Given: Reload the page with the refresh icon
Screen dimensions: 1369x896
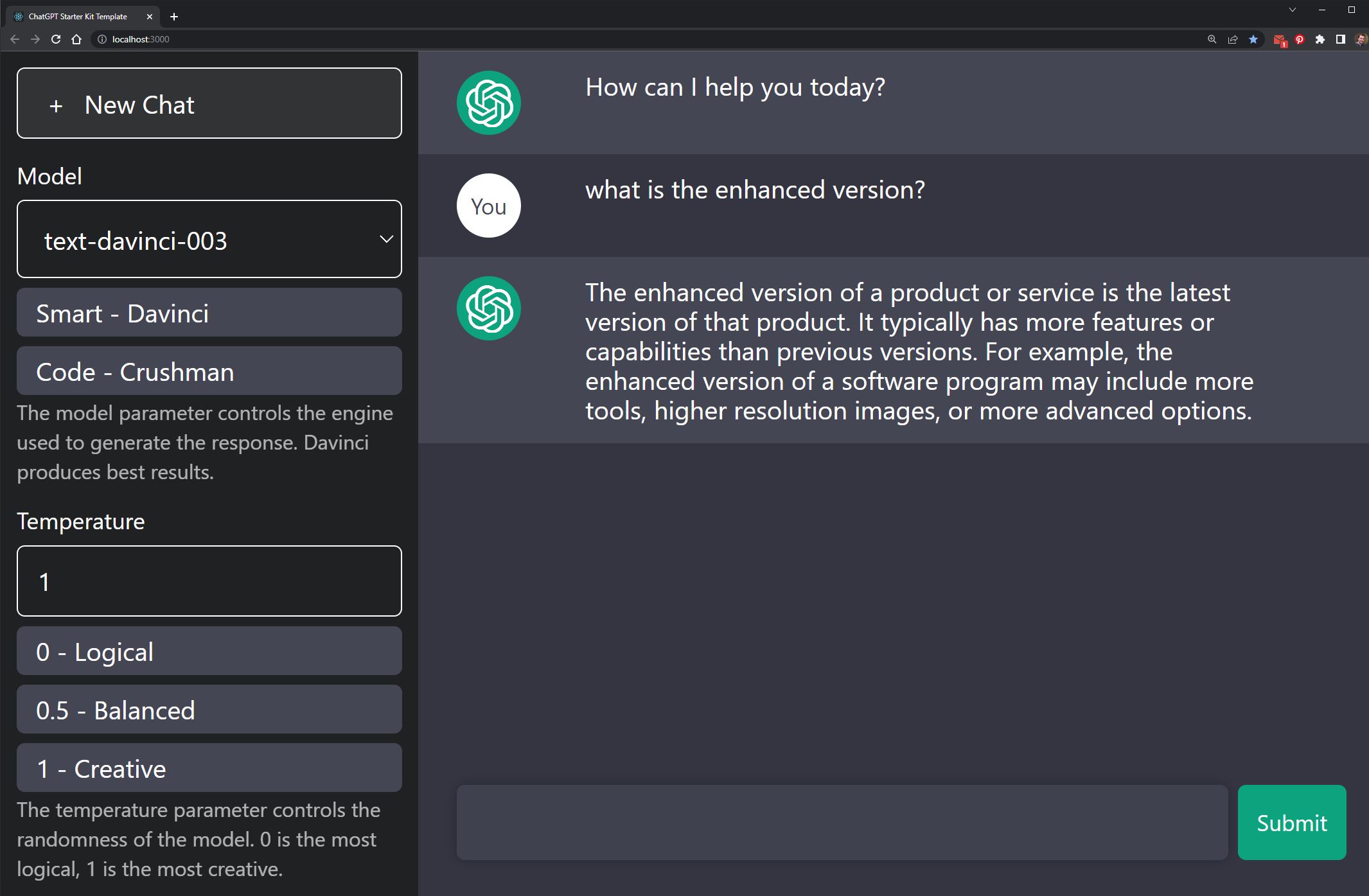Looking at the screenshot, I should pyautogui.click(x=56, y=39).
